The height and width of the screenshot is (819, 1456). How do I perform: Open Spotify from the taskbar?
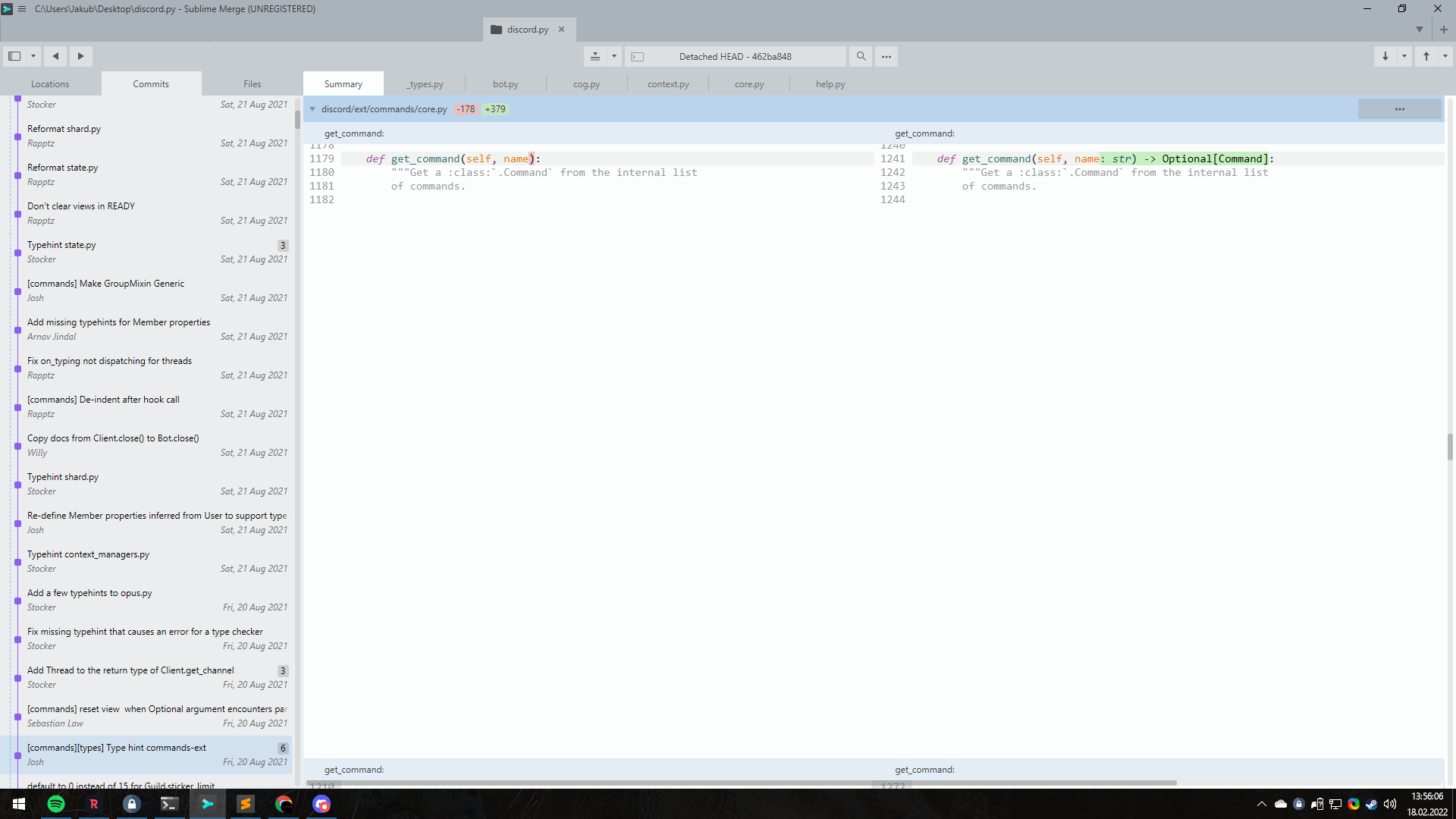(56, 804)
